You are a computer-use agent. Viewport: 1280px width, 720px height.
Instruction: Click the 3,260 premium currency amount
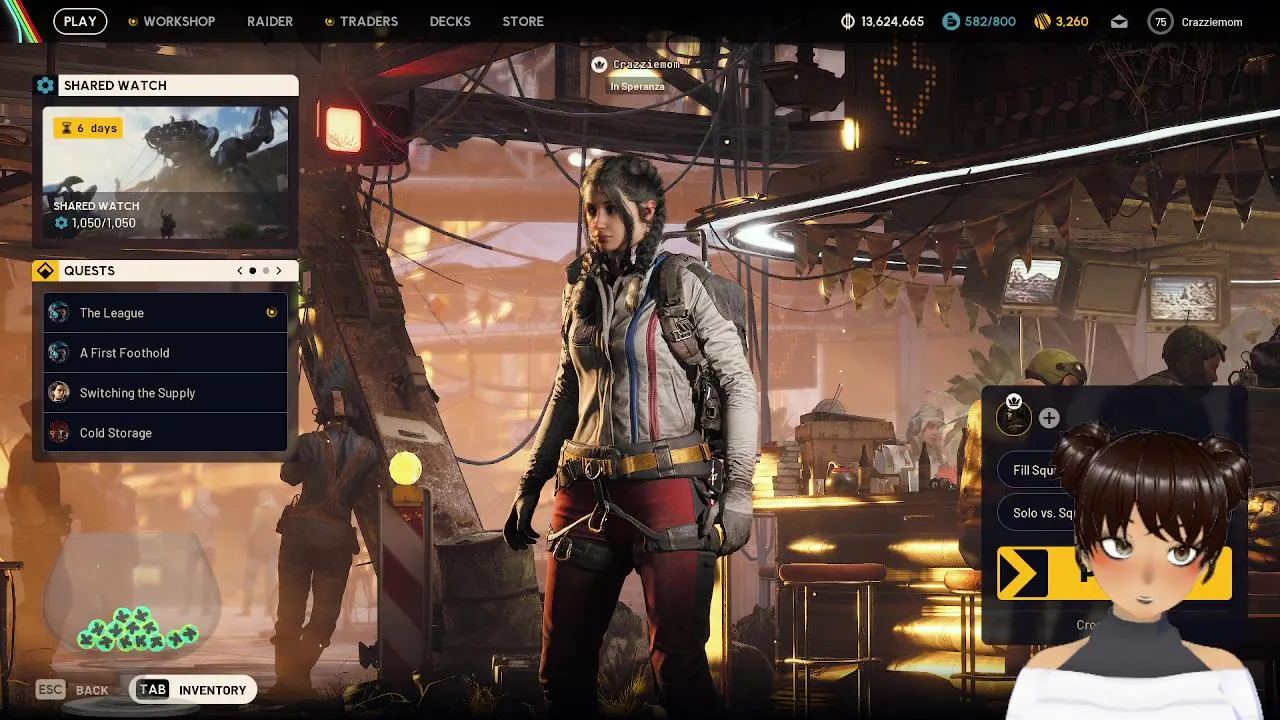[x=1071, y=21]
